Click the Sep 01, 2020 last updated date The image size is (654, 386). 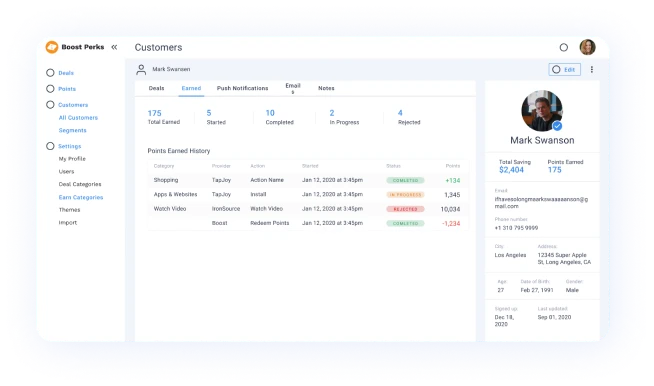tap(554, 317)
